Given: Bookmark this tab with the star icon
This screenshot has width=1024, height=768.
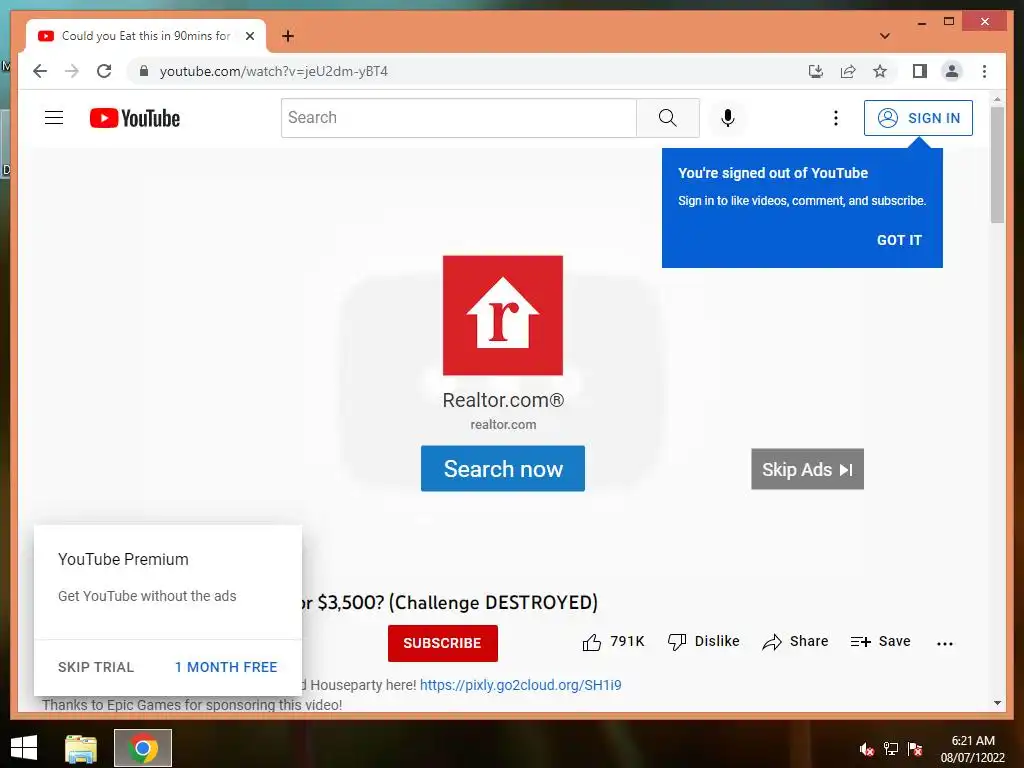Looking at the screenshot, I should (880, 71).
